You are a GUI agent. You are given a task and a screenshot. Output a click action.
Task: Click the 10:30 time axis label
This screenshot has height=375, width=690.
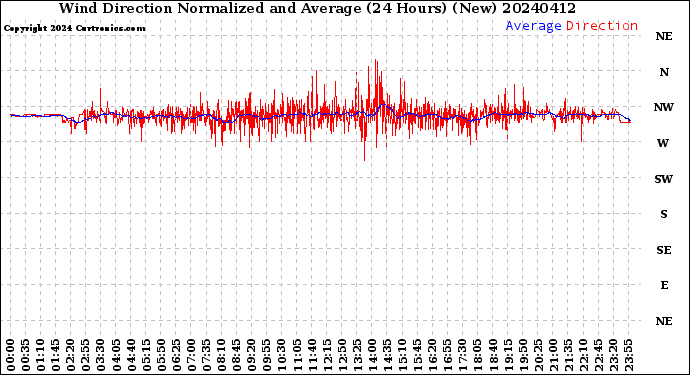click(281, 355)
